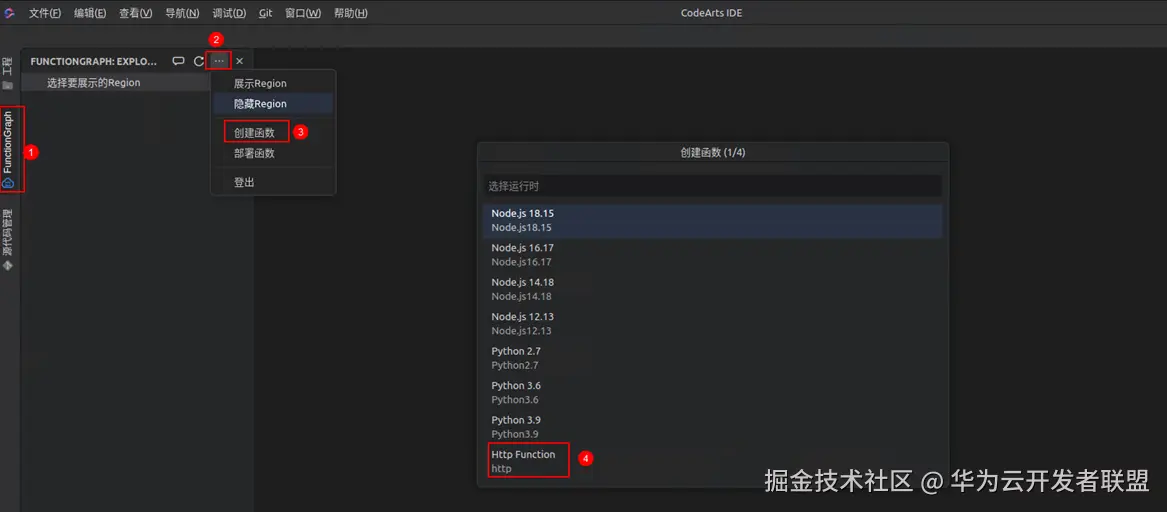Open the 导航(N) menu
Screen dimensions: 1167x512
182,13
